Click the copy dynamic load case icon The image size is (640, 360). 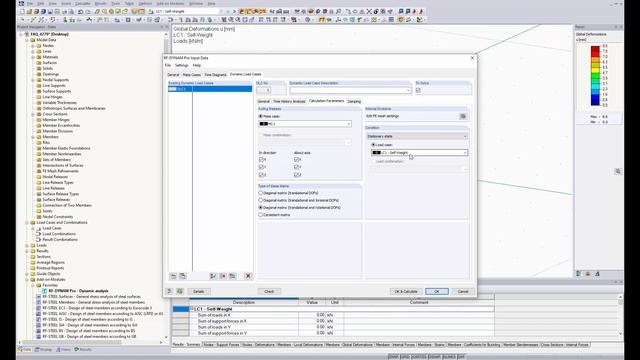tap(182, 276)
